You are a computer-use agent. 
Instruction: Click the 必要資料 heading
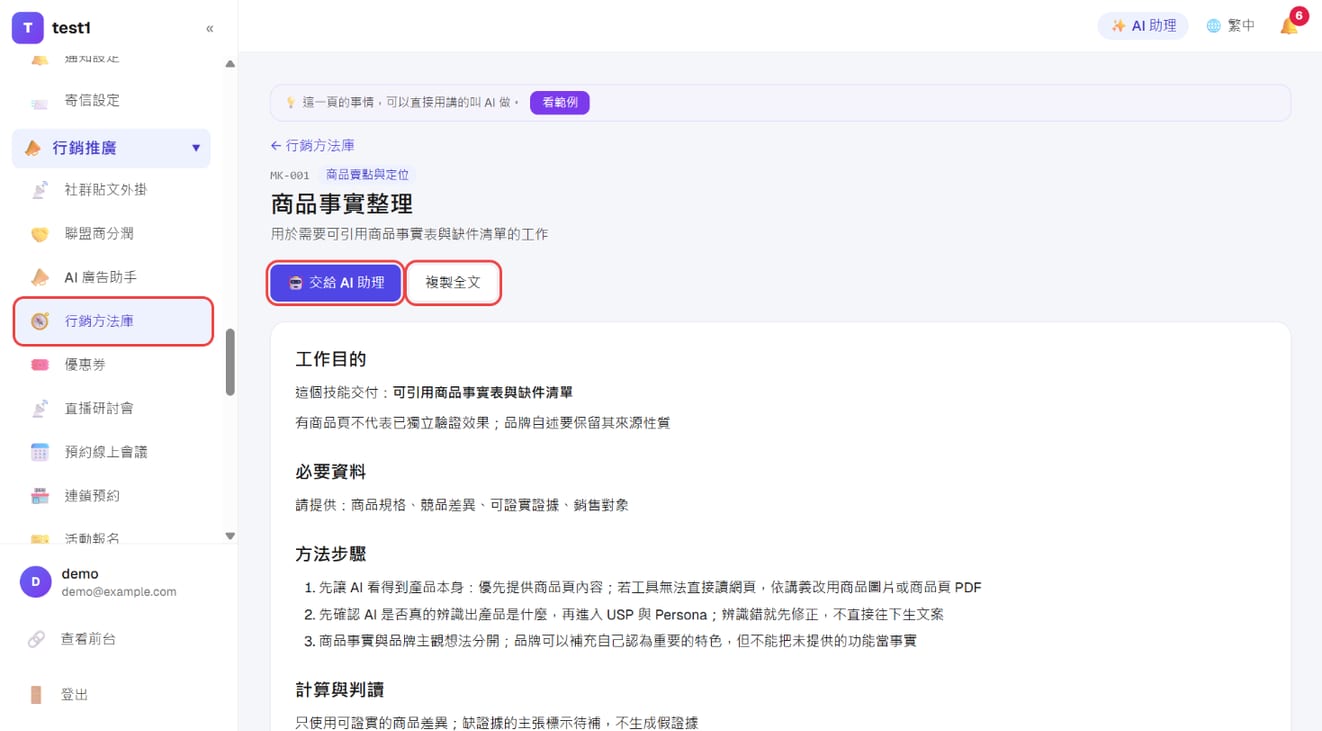point(331,472)
